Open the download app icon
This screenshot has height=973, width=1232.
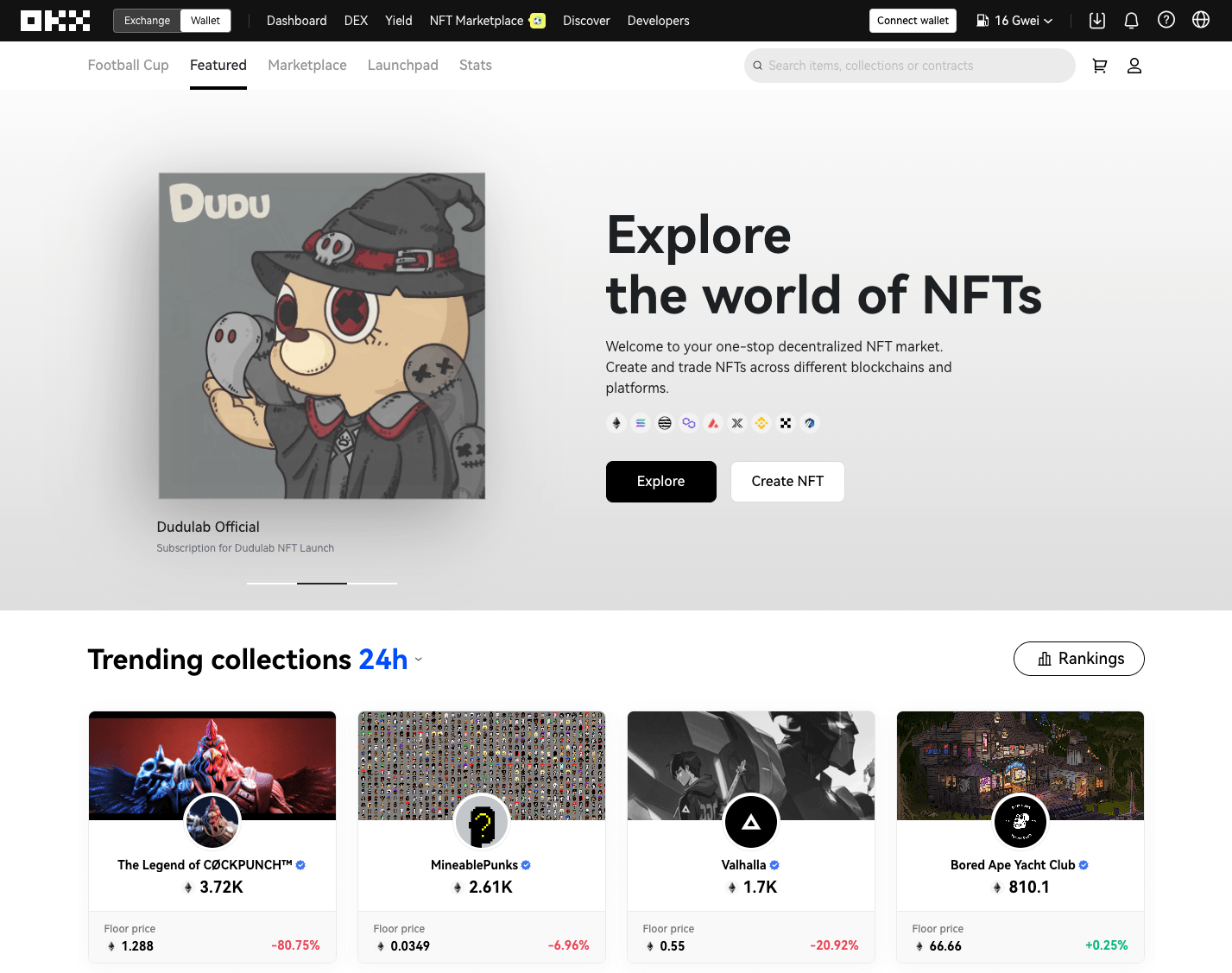pyautogui.click(x=1097, y=21)
